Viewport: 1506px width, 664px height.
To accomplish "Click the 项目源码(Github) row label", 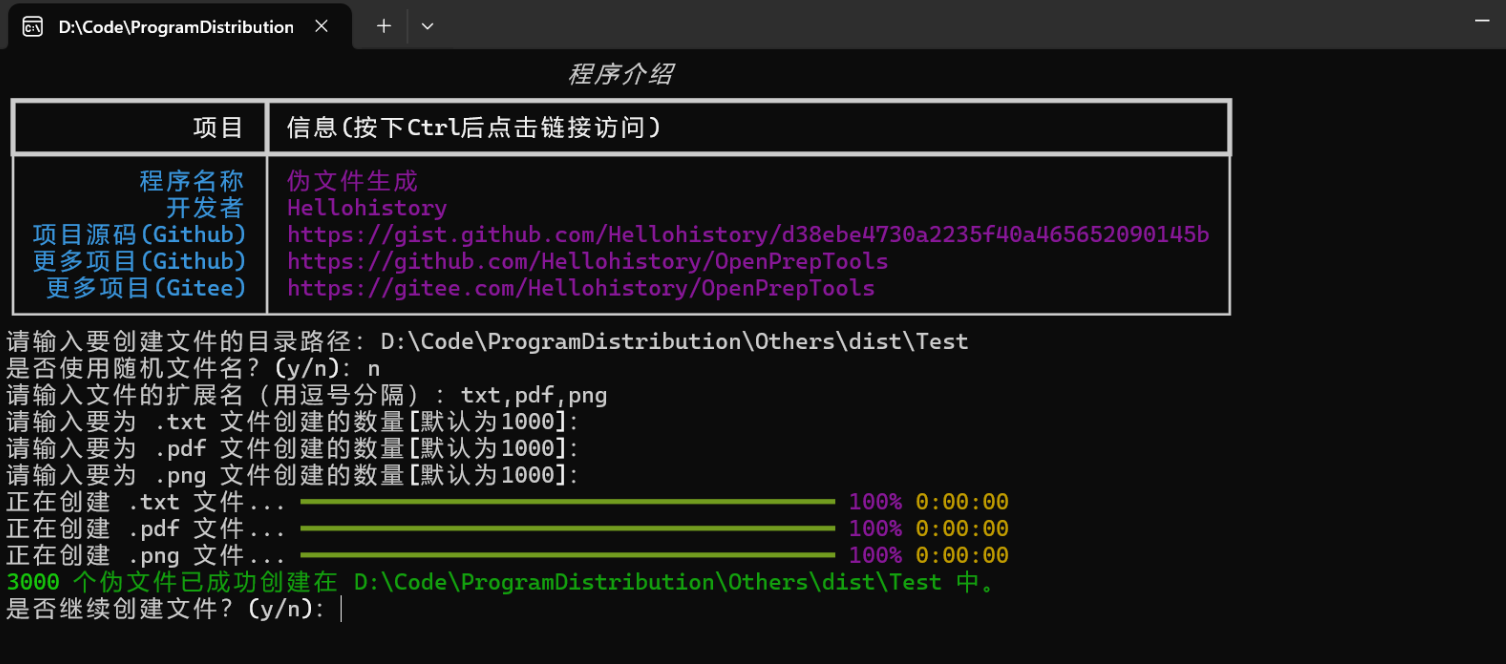I will [x=139, y=235].
